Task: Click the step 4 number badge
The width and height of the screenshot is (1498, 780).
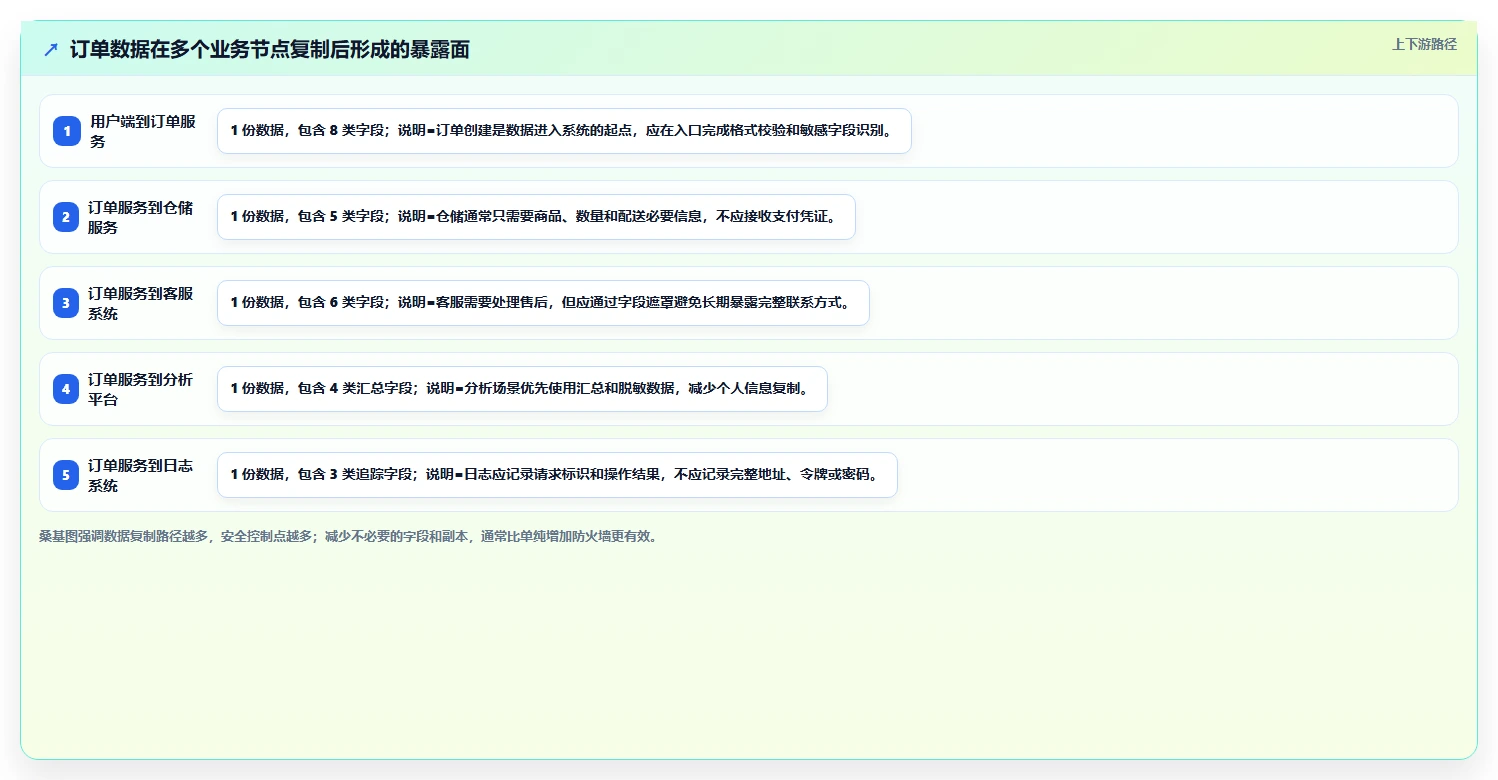Action: tap(66, 389)
